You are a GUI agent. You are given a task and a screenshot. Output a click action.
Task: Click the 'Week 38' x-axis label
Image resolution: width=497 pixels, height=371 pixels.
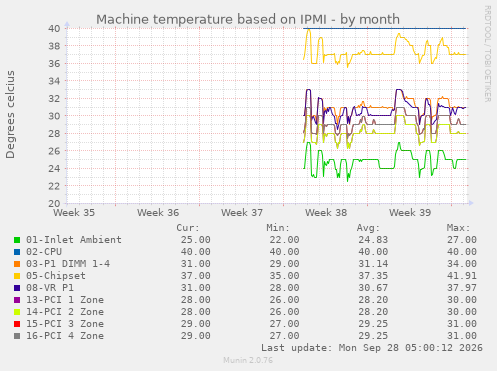tap(326, 213)
